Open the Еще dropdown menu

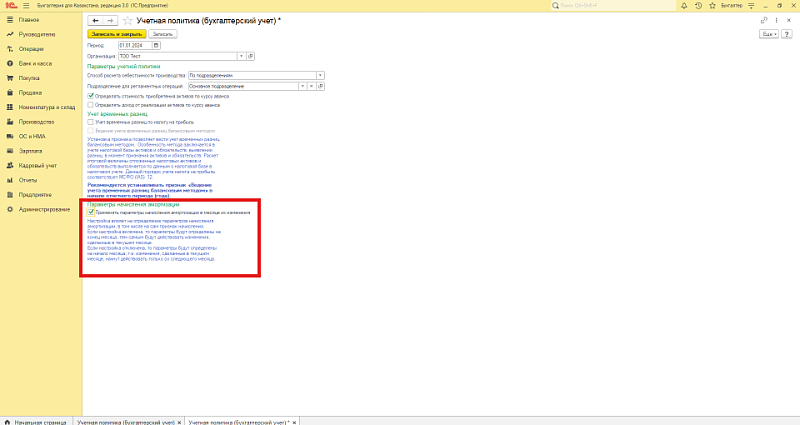click(768, 33)
